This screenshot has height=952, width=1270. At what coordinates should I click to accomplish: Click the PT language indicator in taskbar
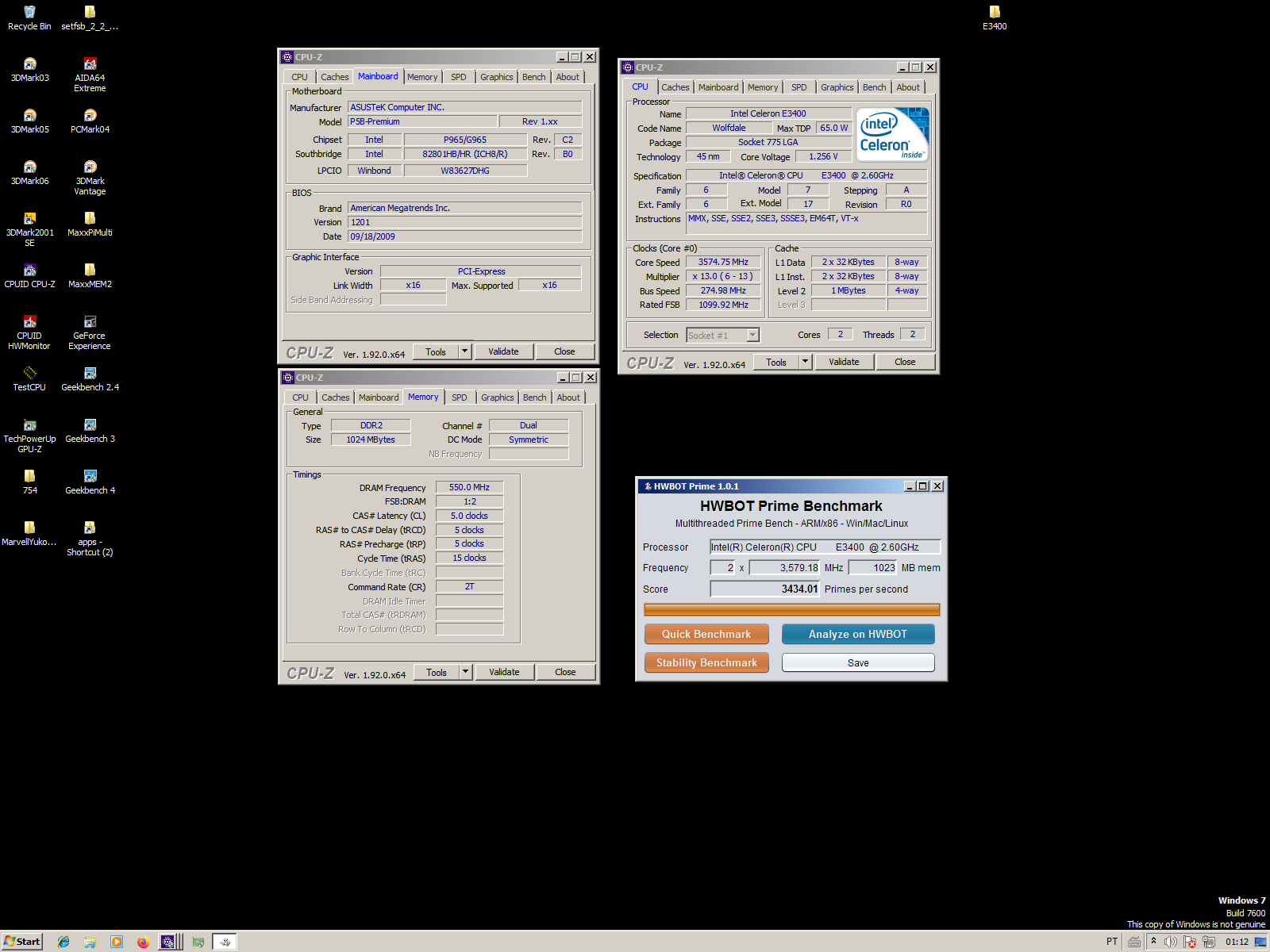(x=1112, y=942)
